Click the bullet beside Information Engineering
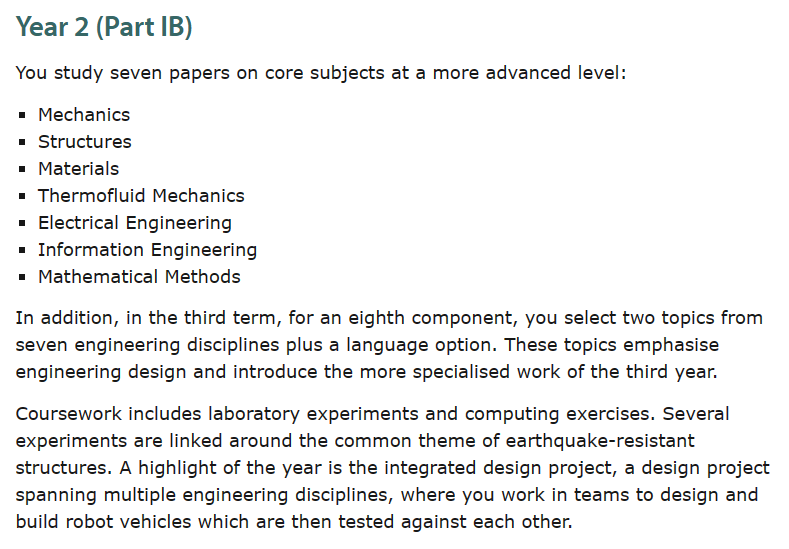 point(22,250)
